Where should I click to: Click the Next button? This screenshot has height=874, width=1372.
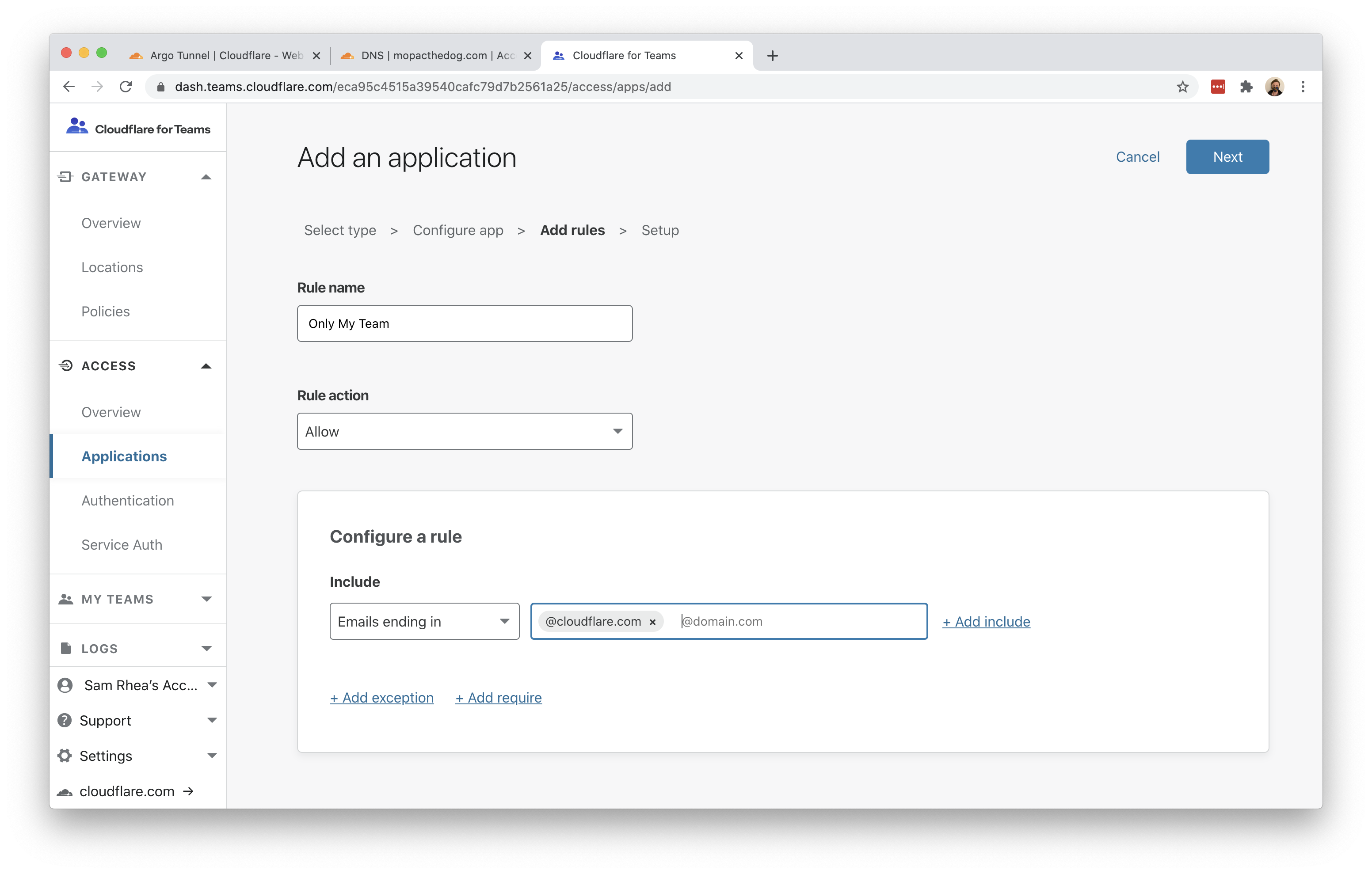tap(1227, 157)
